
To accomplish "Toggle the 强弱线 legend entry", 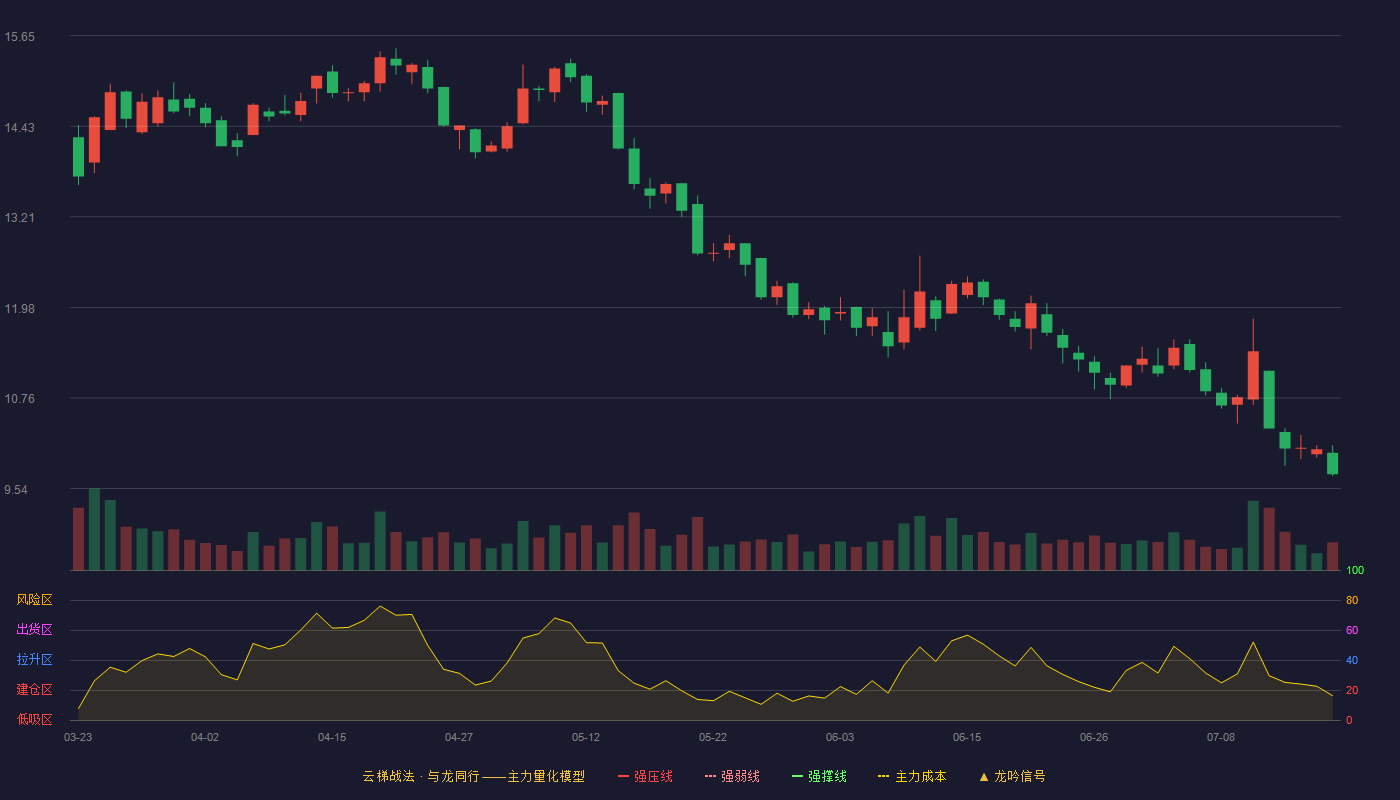I will coord(732,776).
